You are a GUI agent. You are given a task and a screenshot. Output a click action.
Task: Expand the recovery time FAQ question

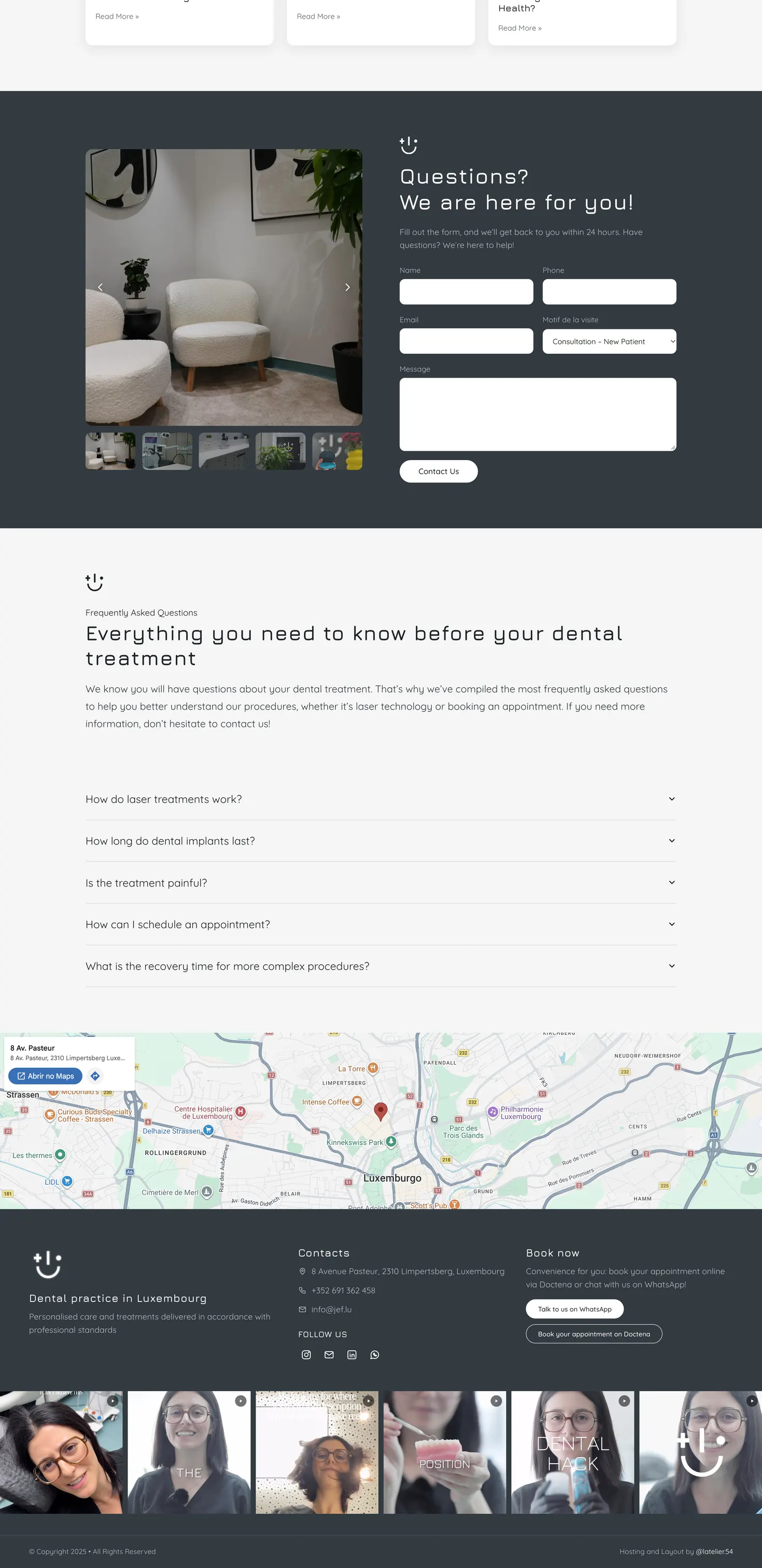380,966
